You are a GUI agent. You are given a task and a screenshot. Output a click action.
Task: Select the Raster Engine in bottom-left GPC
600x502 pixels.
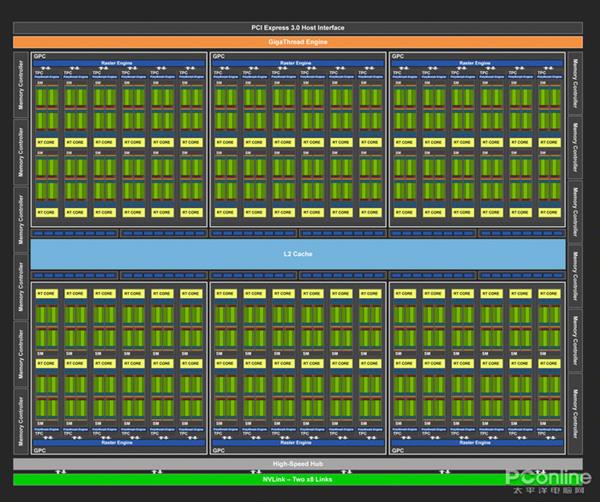119,441
